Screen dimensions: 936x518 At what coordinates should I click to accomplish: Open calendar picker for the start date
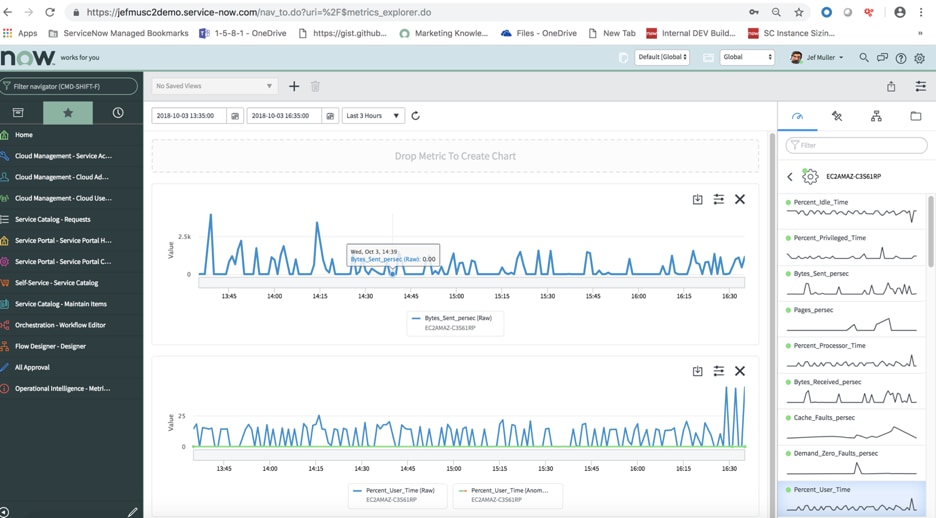tap(235, 116)
